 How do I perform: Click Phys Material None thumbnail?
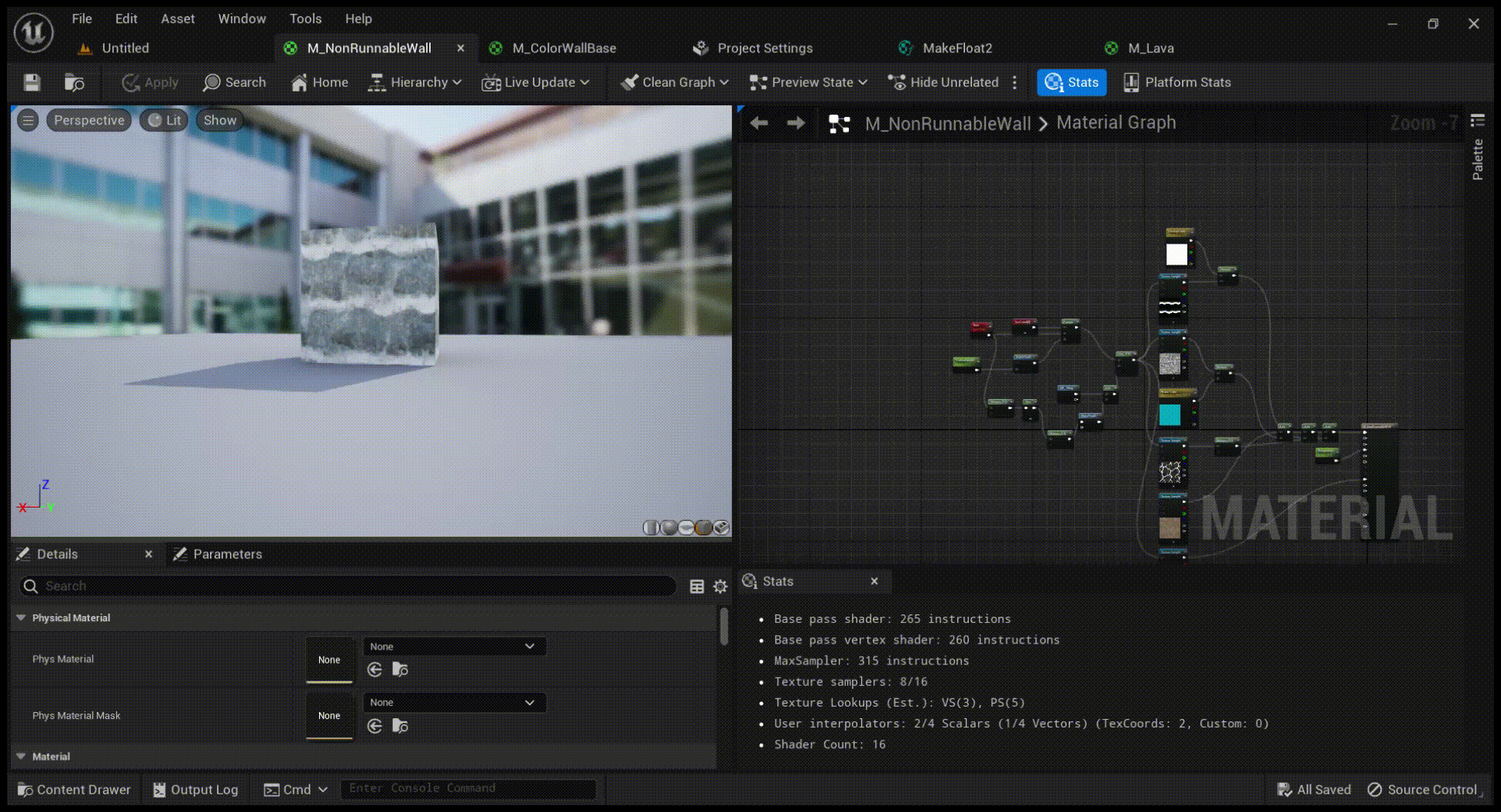click(329, 660)
